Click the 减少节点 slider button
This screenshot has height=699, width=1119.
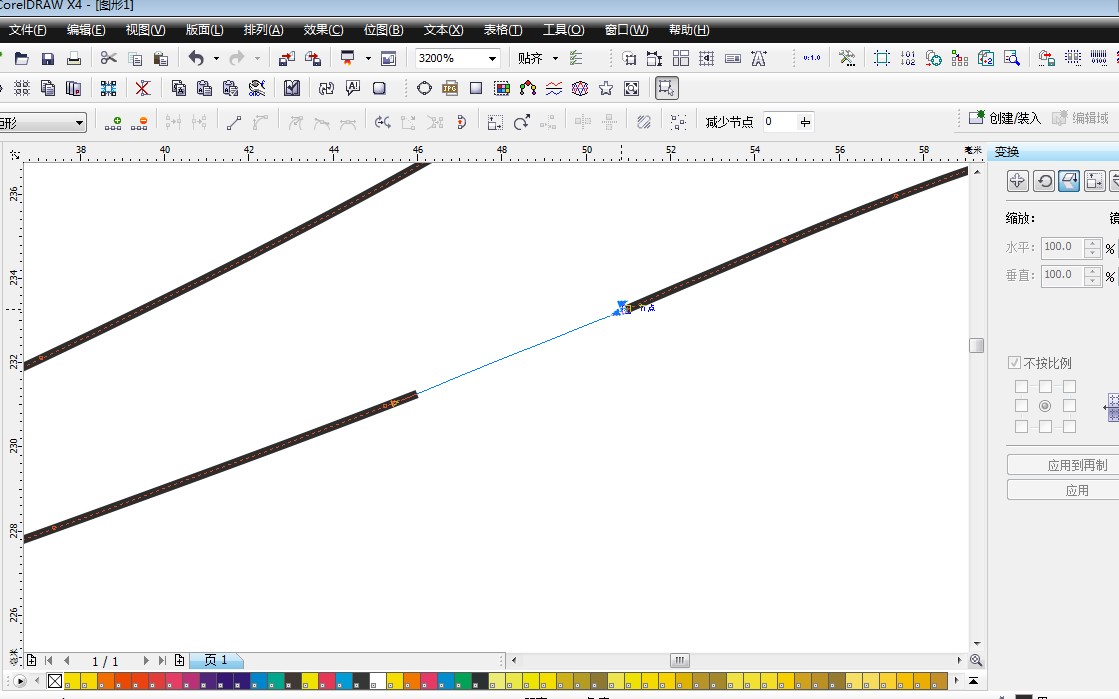click(x=805, y=122)
